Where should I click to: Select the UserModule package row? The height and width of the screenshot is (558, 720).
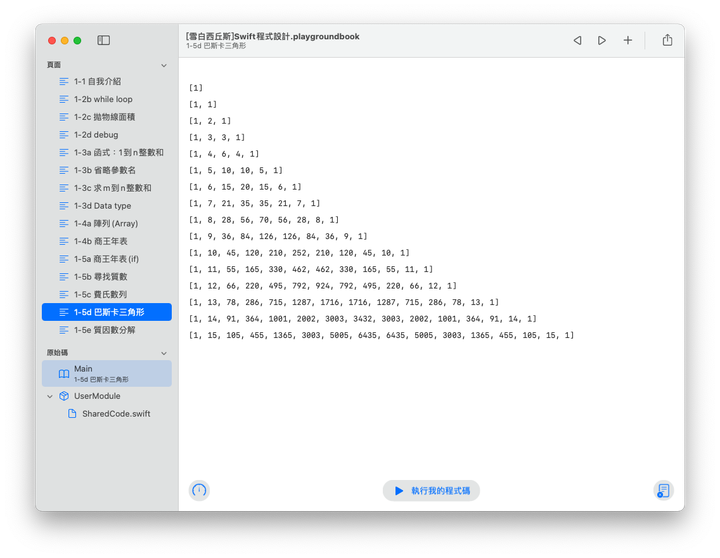107,396
